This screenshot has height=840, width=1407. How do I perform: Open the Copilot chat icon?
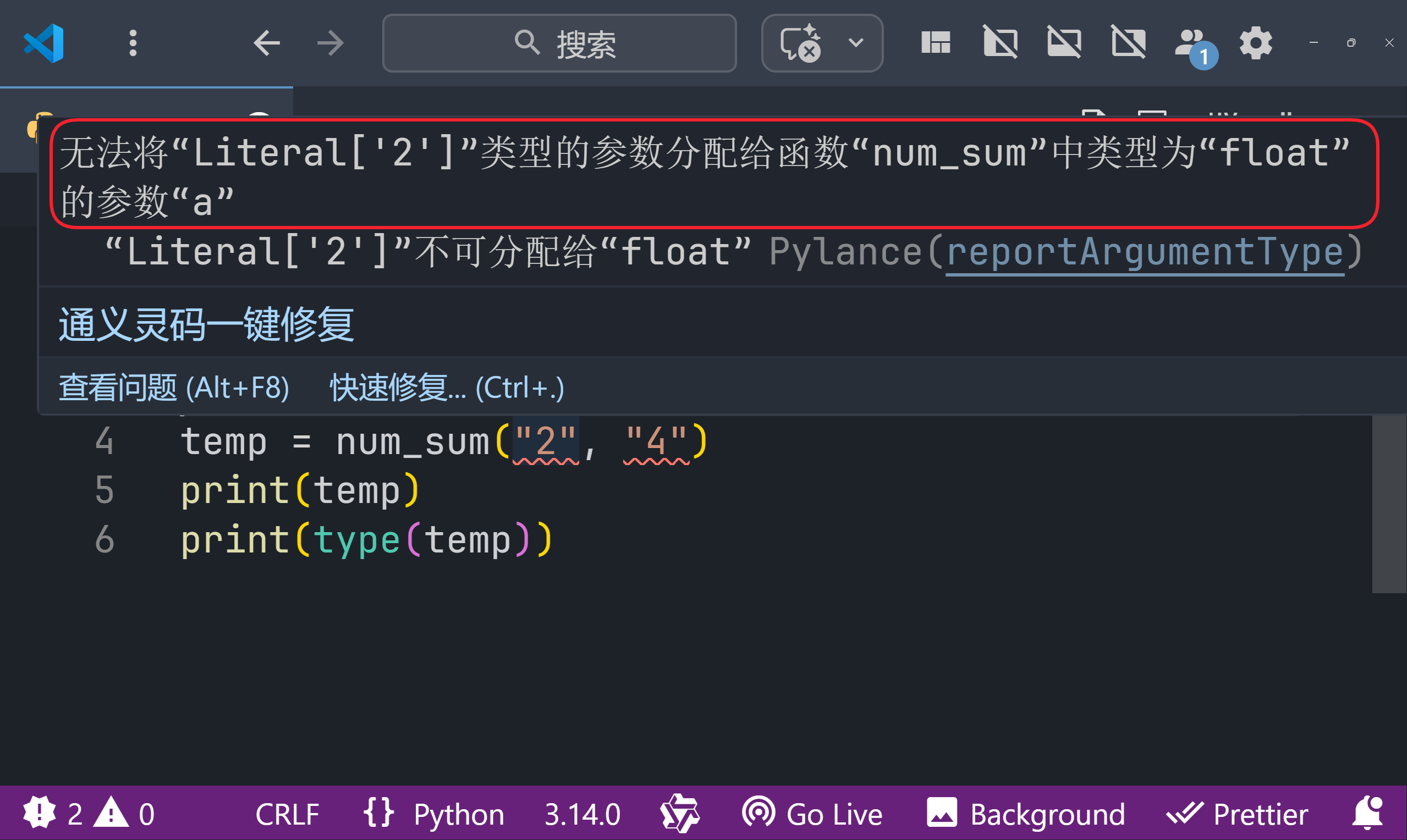pyautogui.click(x=800, y=43)
